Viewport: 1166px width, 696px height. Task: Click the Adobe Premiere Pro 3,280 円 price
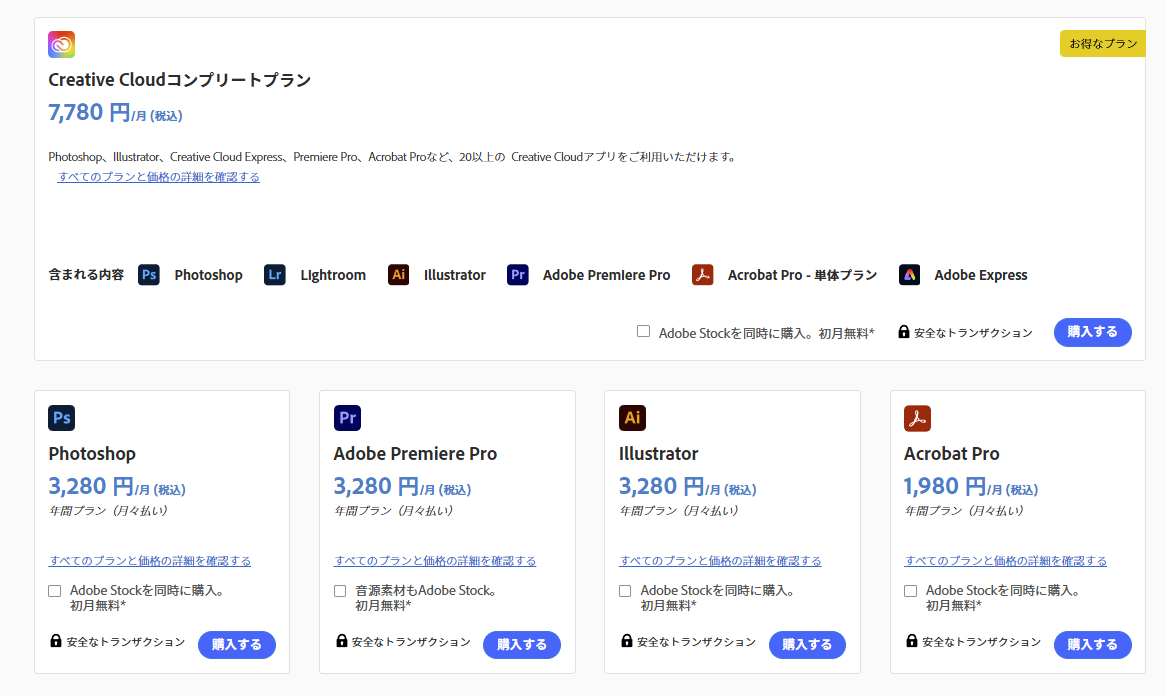pos(402,487)
